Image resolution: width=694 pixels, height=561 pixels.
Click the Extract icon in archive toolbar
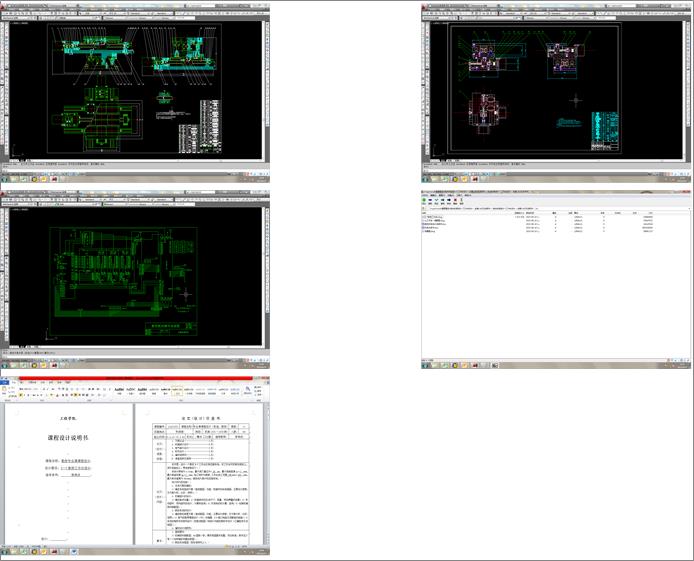(430, 200)
